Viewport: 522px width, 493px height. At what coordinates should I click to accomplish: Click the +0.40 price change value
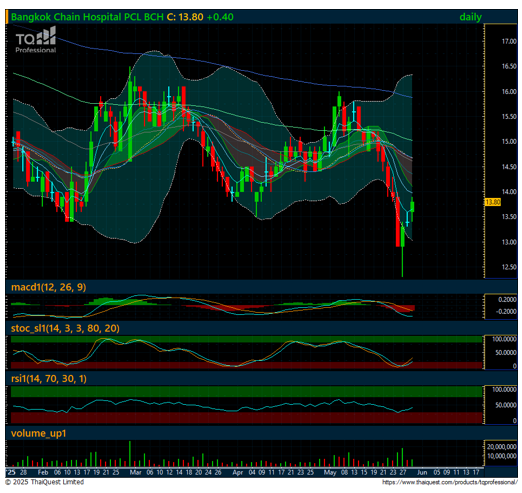point(220,17)
